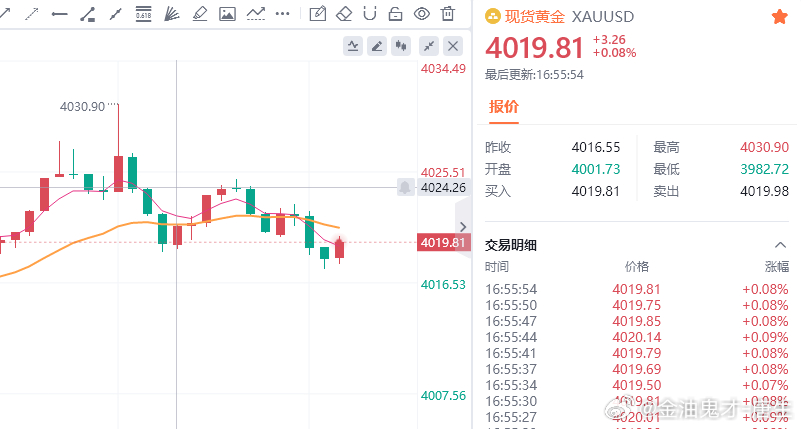Click the price 4019.69 in trade list
Image resolution: width=801 pixels, height=429 pixels.
[637, 369]
